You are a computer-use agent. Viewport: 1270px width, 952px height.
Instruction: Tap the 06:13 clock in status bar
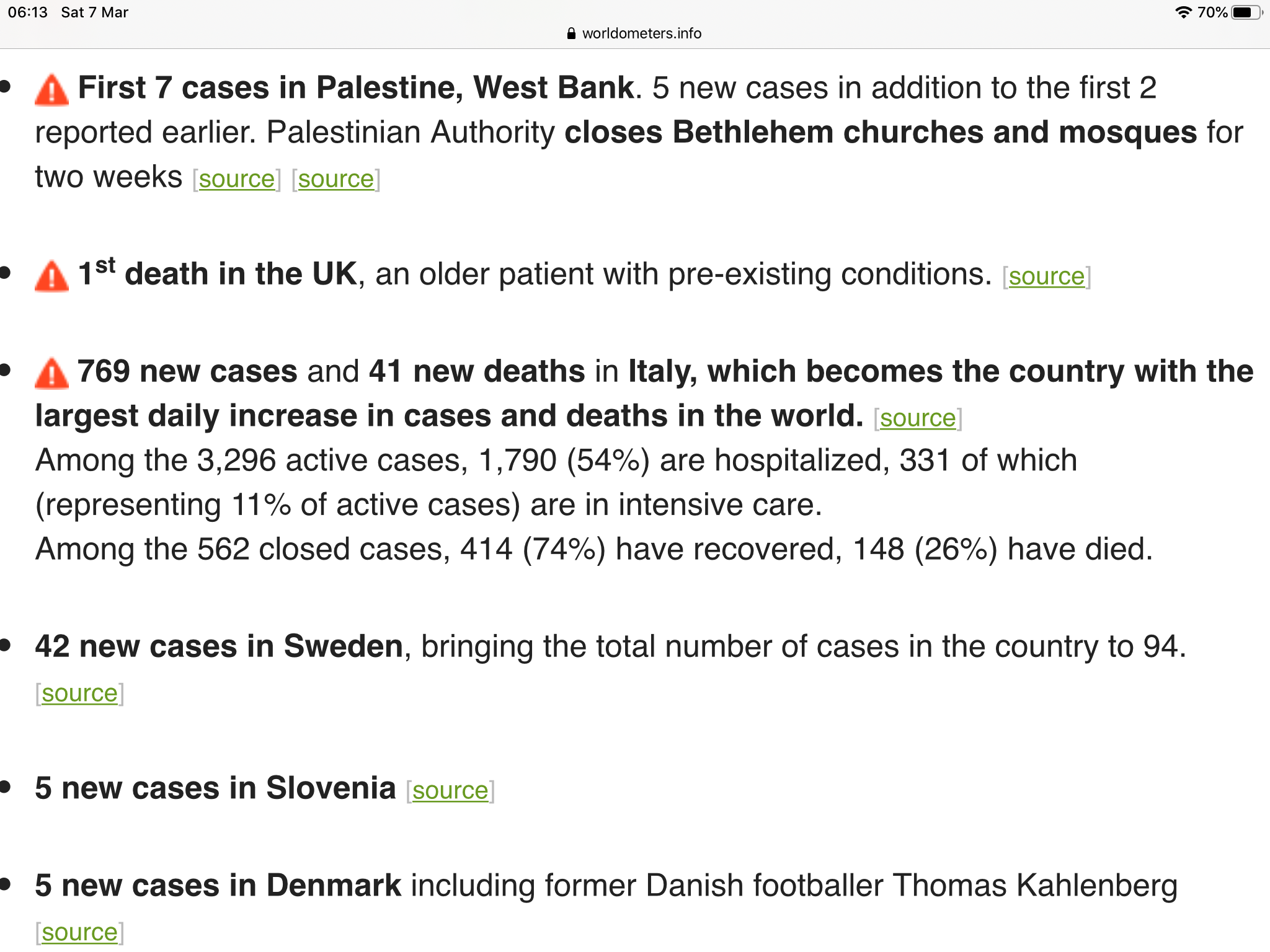[x=28, y=12]
